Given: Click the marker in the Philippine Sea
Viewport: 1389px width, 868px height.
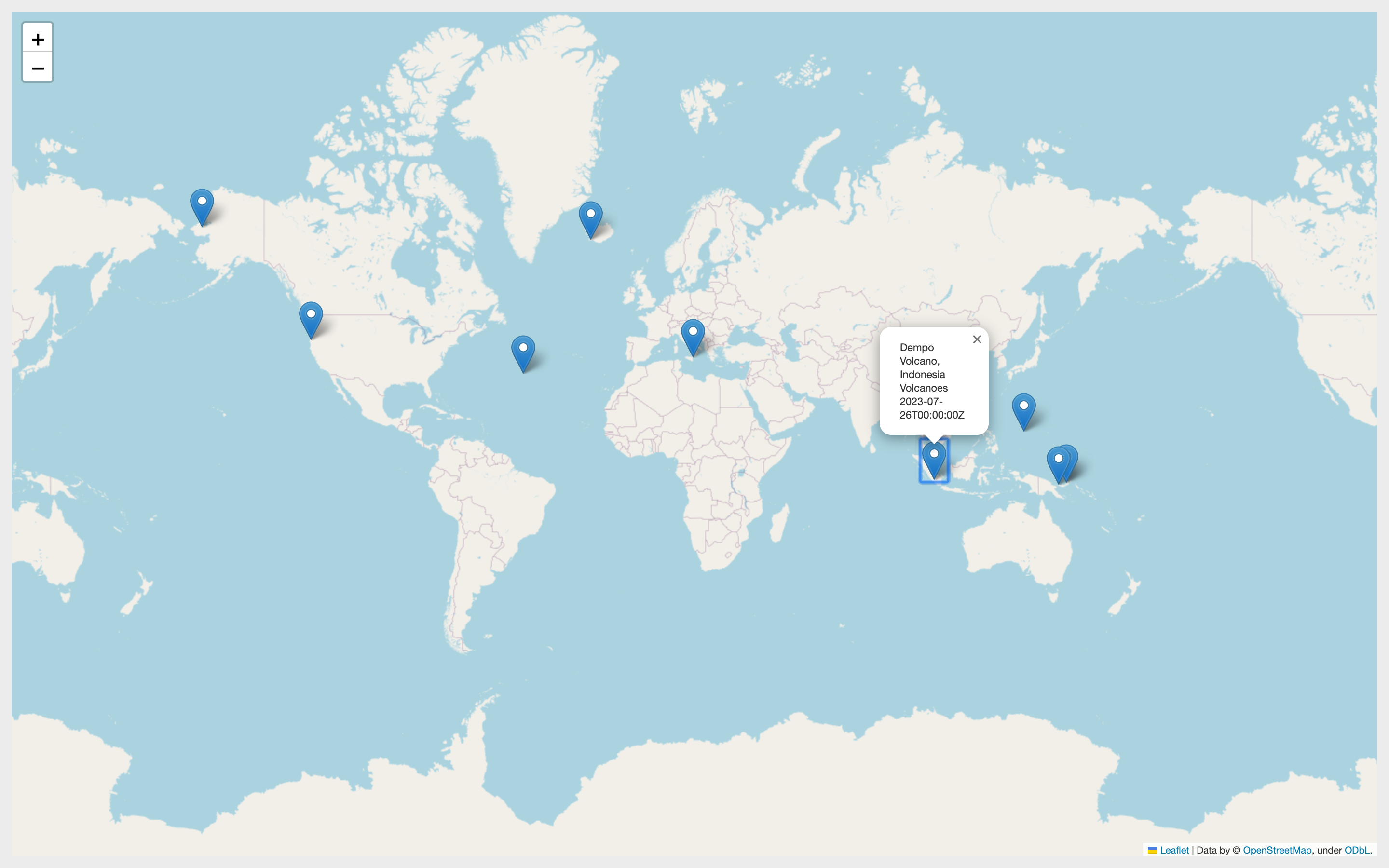Looking at the screenshot, I should point(1023,410).
